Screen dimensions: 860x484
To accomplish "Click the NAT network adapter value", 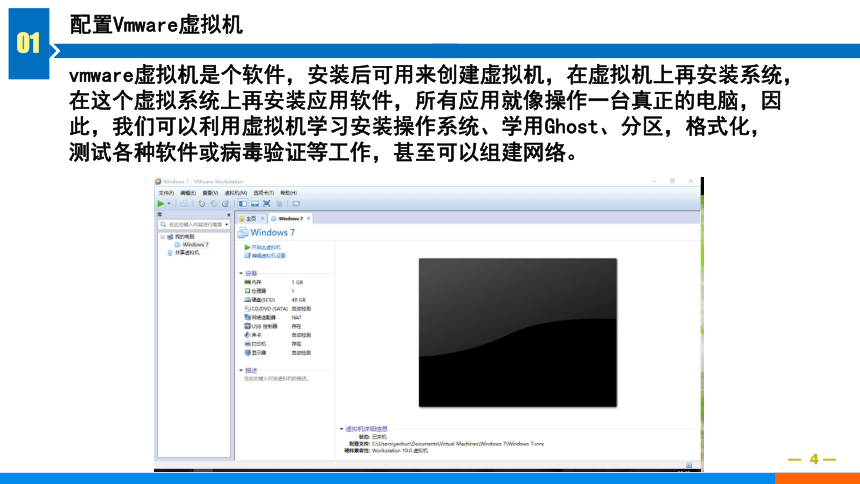I will point(297,317).
